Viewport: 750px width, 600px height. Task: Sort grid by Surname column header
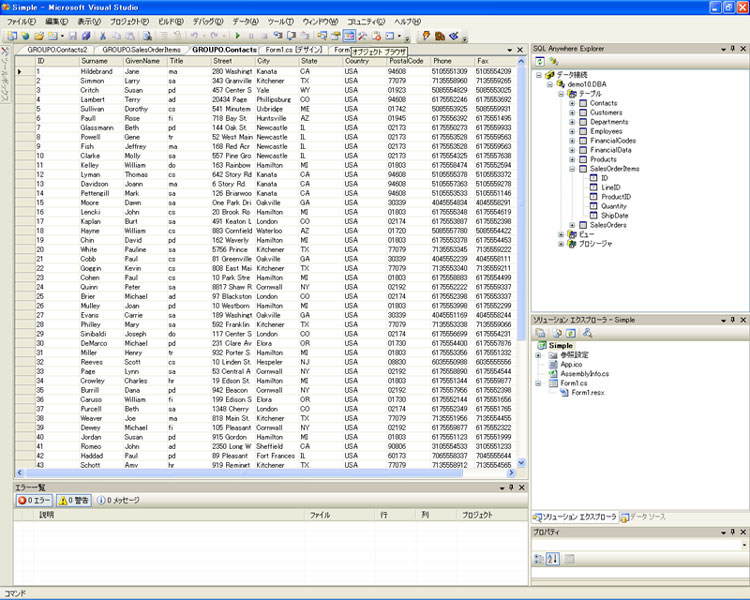tap(101, 61)
